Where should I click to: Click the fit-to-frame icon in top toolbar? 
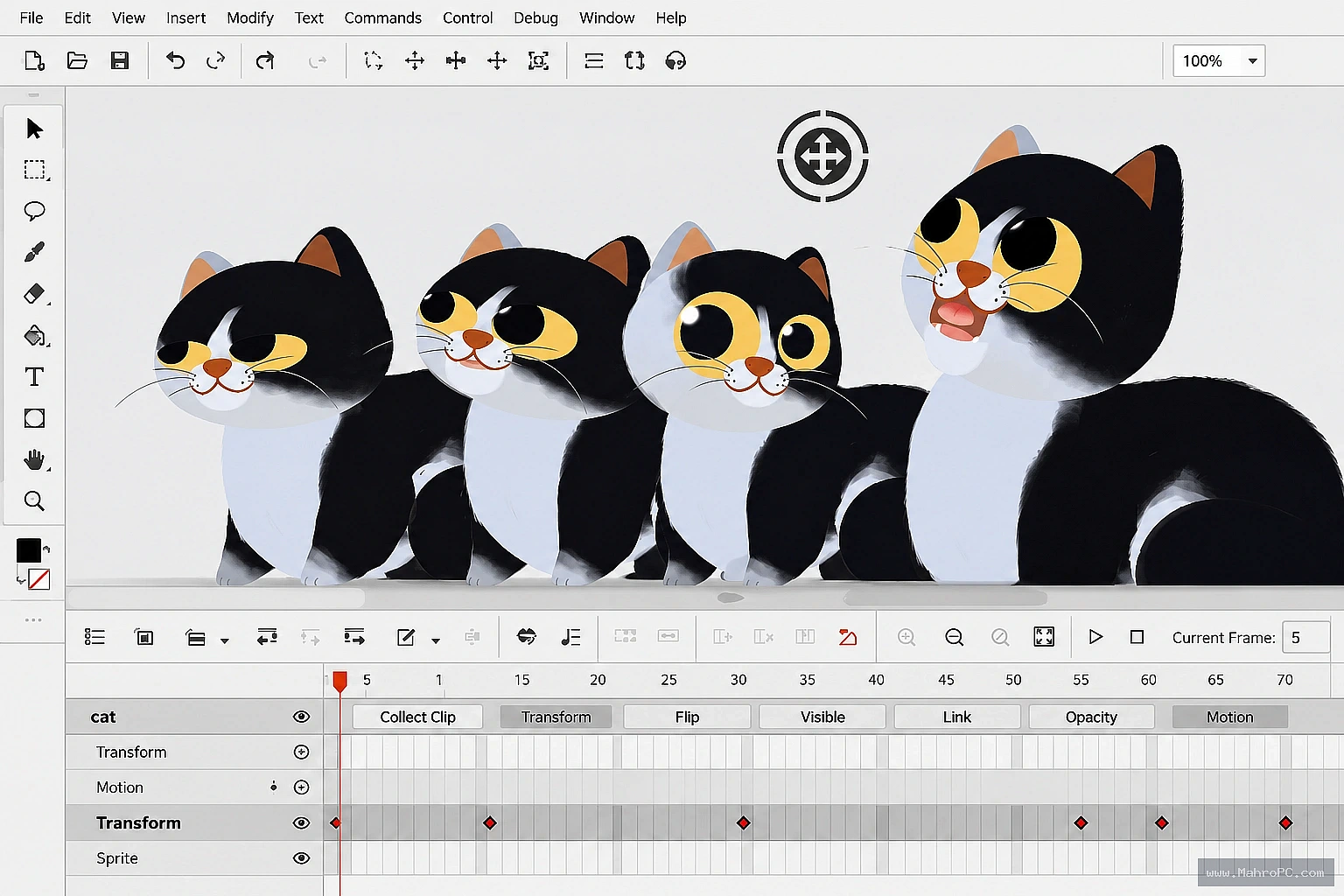click(x=538, y=60)
